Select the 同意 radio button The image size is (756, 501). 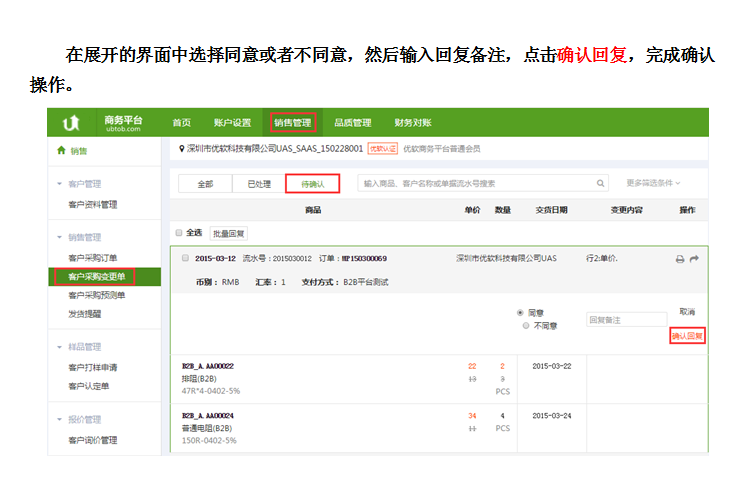[x=520, y=313]
